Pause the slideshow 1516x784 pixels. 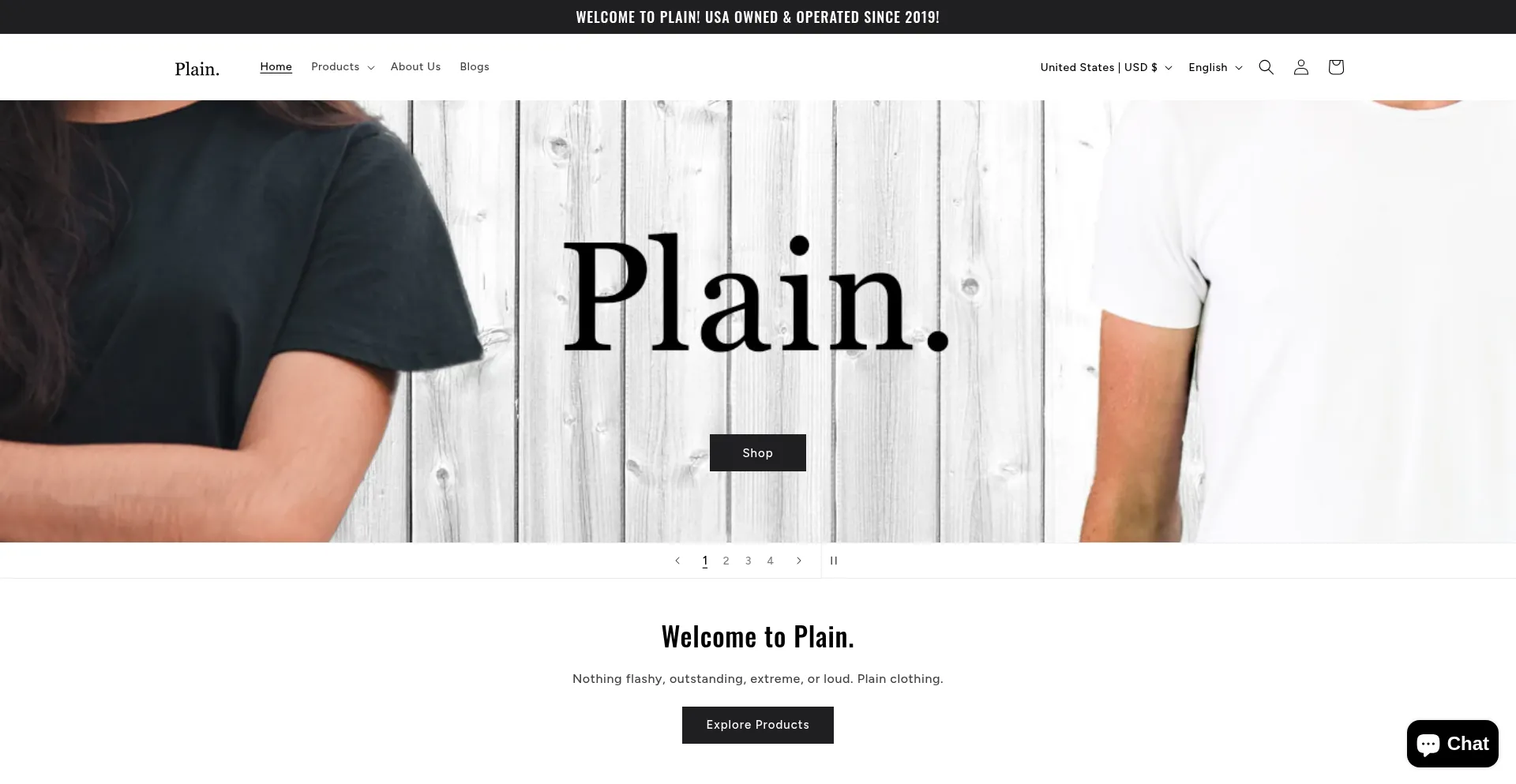834,561
